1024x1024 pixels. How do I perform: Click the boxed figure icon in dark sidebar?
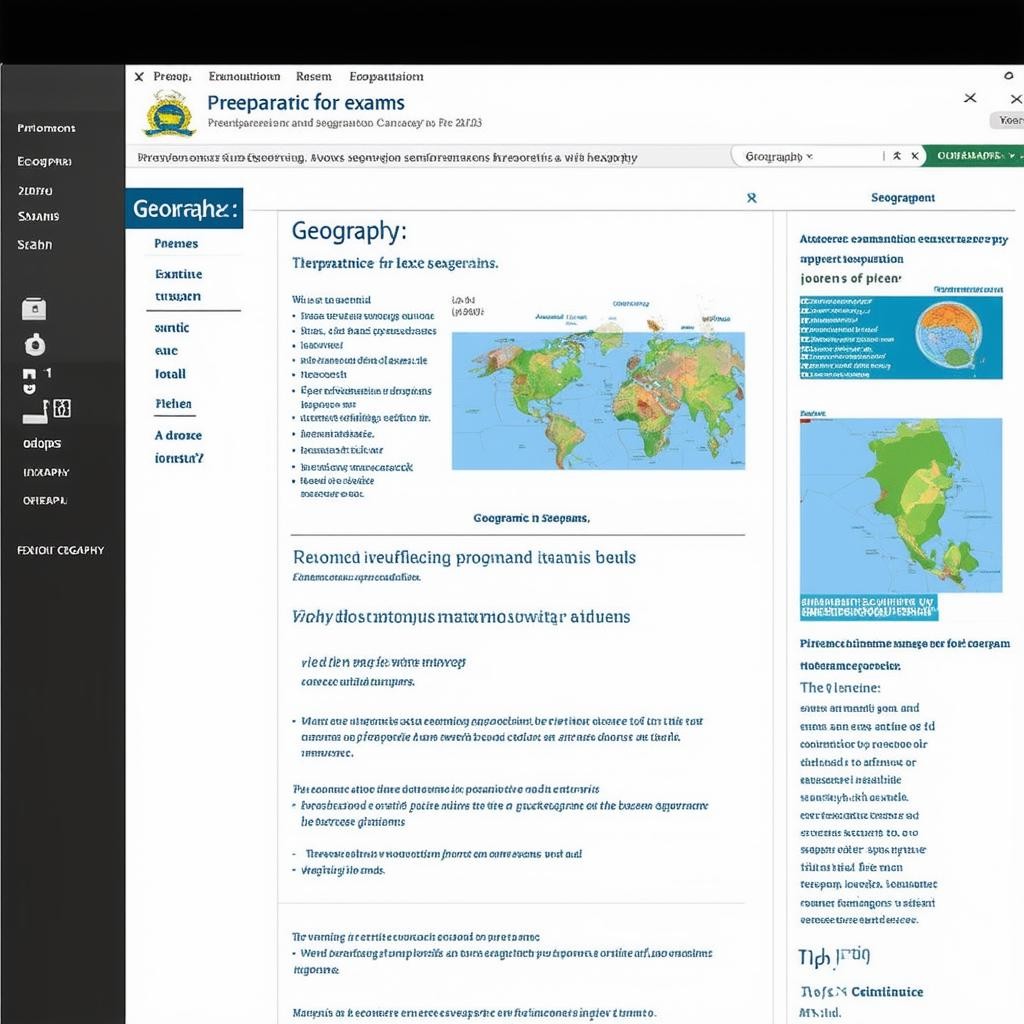pyautogui.click(x=61, y=408)
